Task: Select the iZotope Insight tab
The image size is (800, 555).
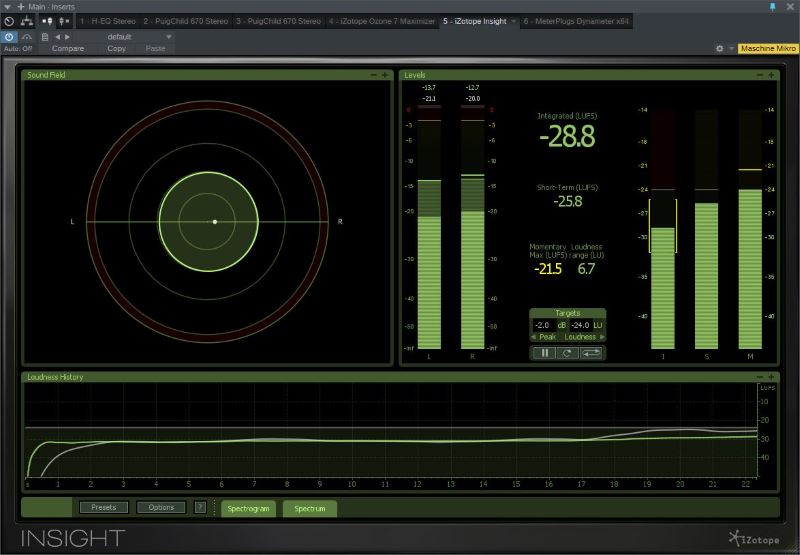Action: tap(474, 21)
